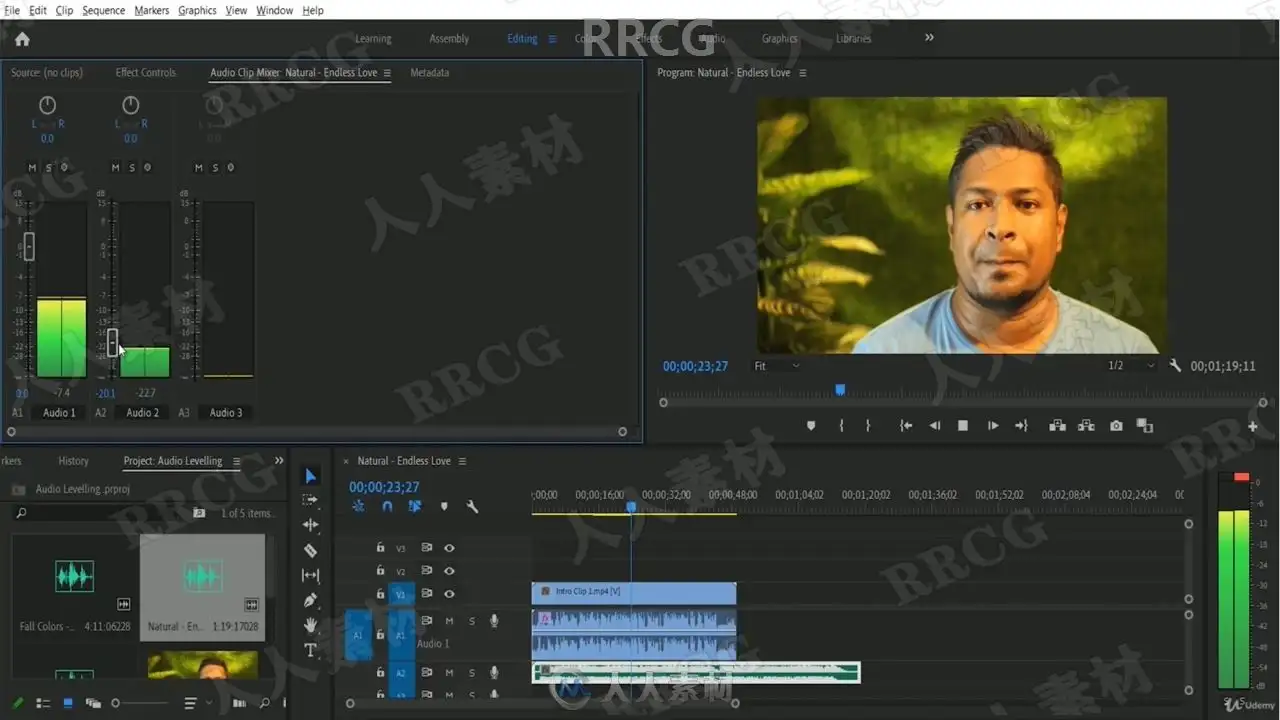Click the Audio 2 volume fader
Image resolution: width=1280 pixels, height=720 pixels.
[112, 341]
